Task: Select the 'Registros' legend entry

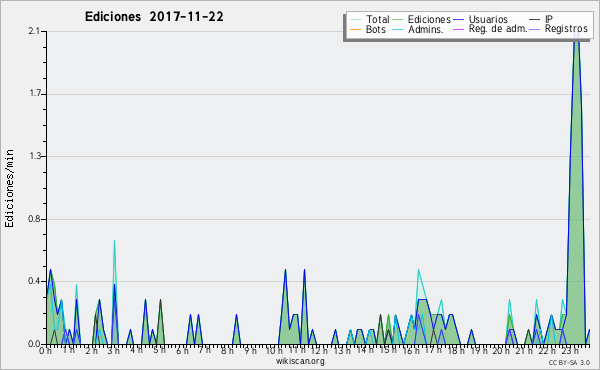Action: click(566, 29)
